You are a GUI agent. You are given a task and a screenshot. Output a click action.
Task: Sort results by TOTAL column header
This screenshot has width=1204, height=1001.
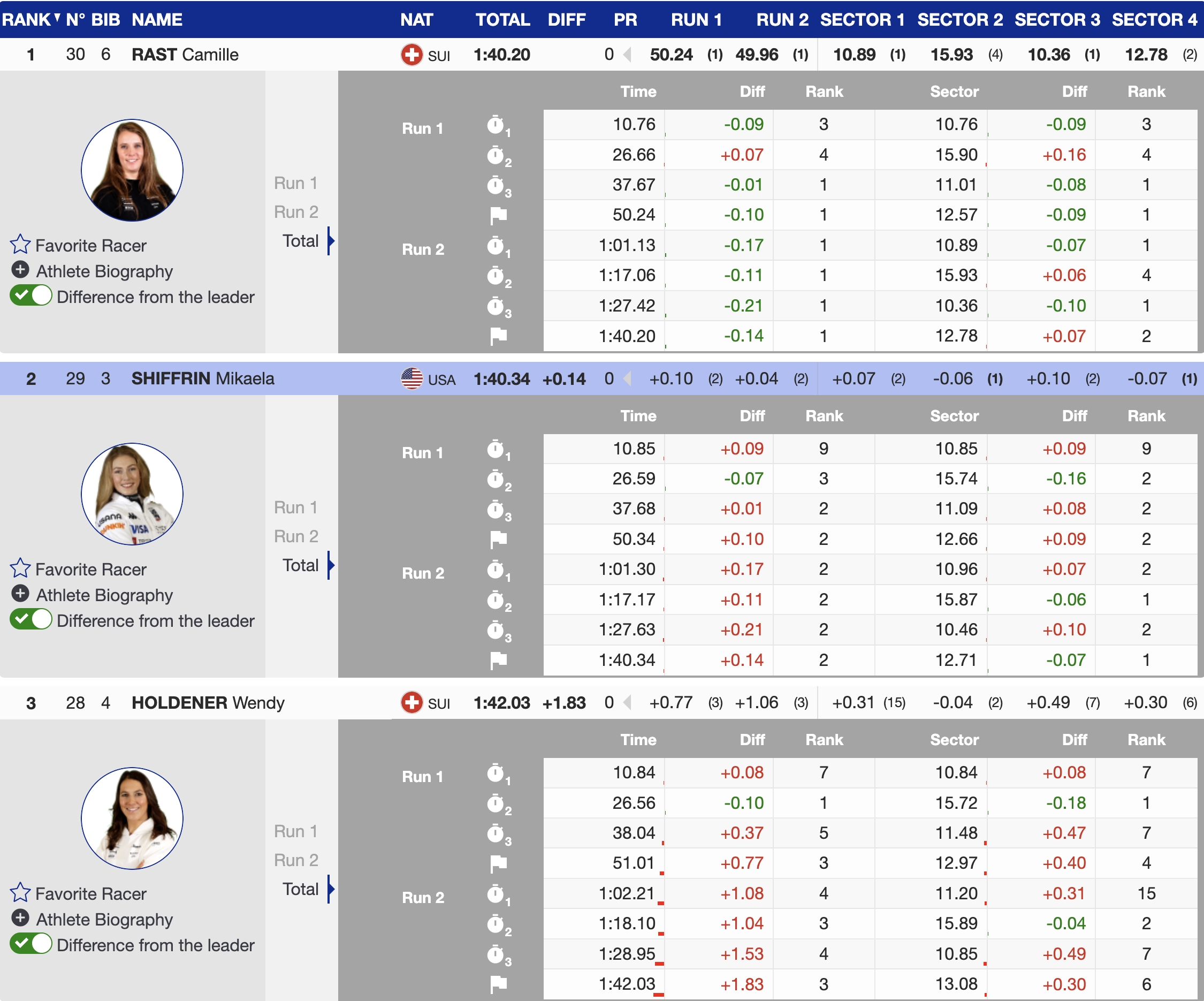coord(502,19)
